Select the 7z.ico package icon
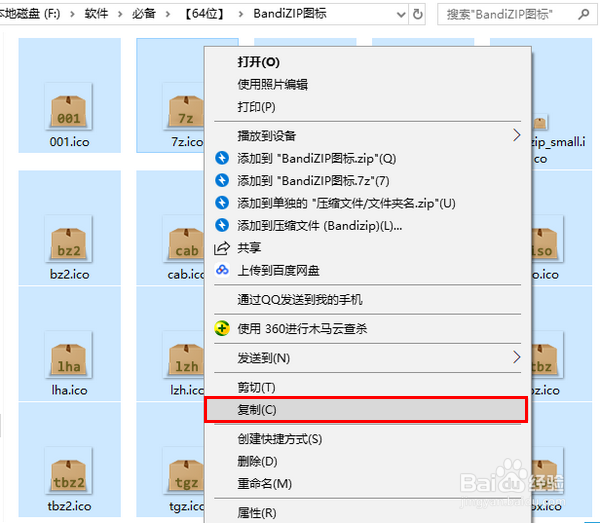This screenshot has height=523, width=600. pyautogui.click(x=185, y=106)
